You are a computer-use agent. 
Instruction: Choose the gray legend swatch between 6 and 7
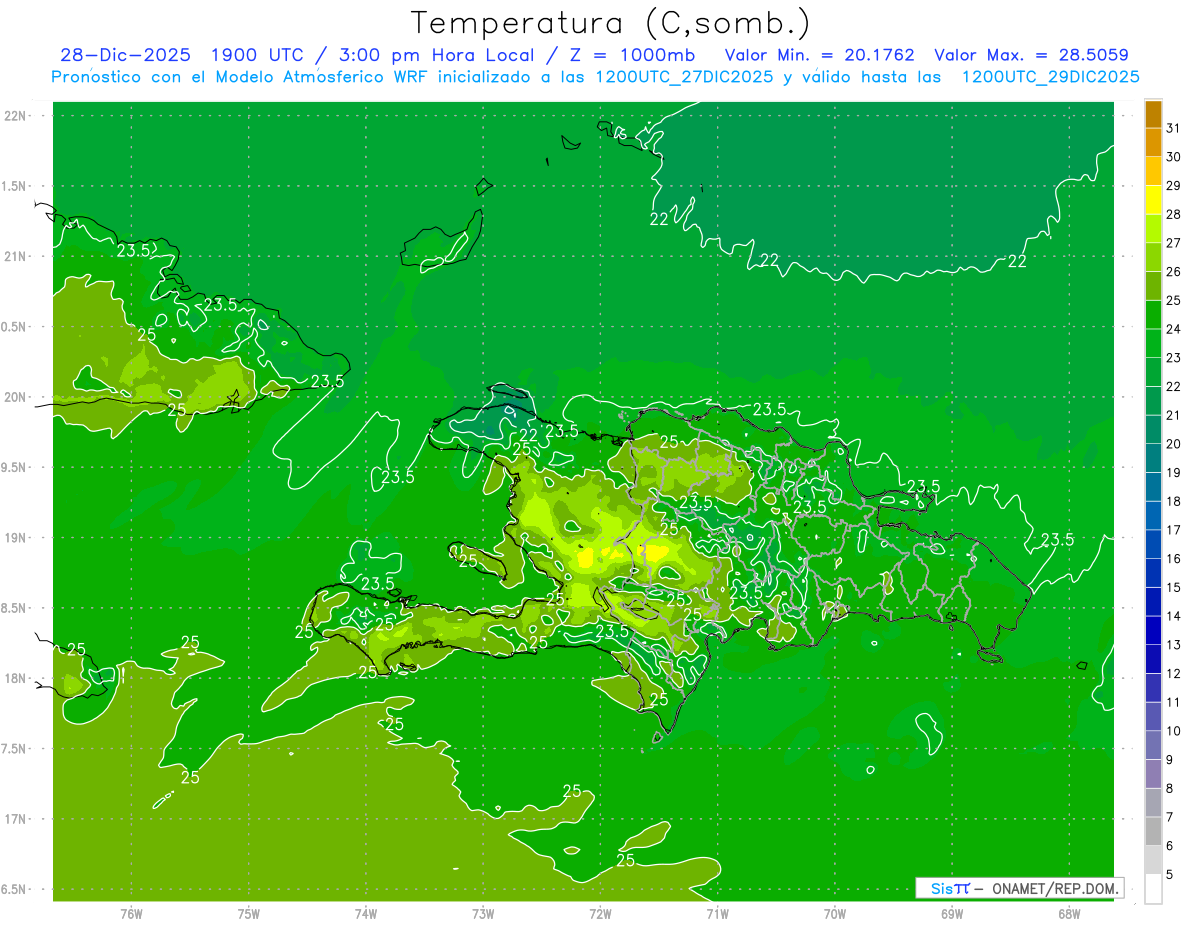(x=1153, y=831)
